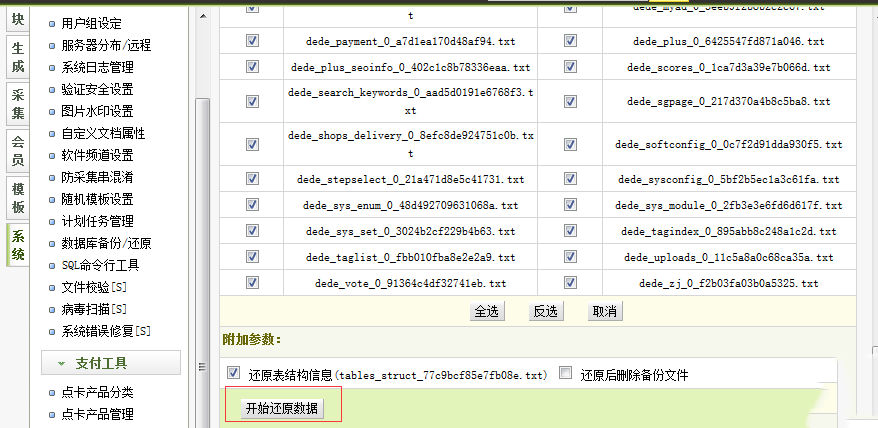Switch to the 采集 side tab
878x428 pixels.
tap(18, 104)
